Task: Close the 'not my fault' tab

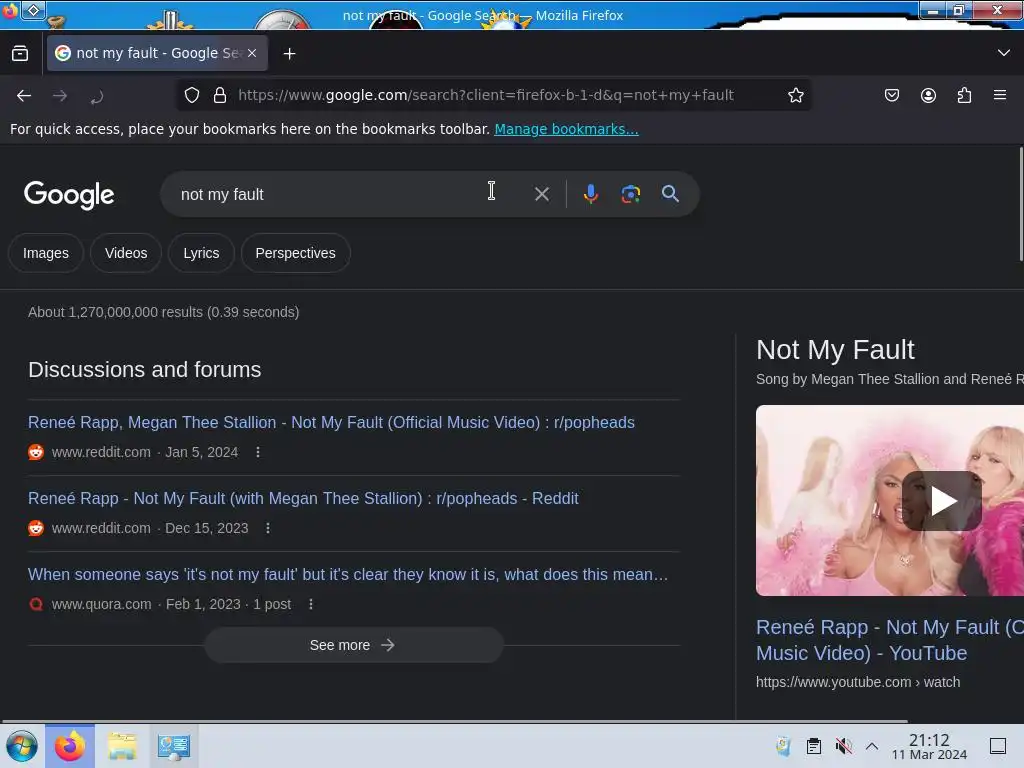Action: [x=252, y=53]
